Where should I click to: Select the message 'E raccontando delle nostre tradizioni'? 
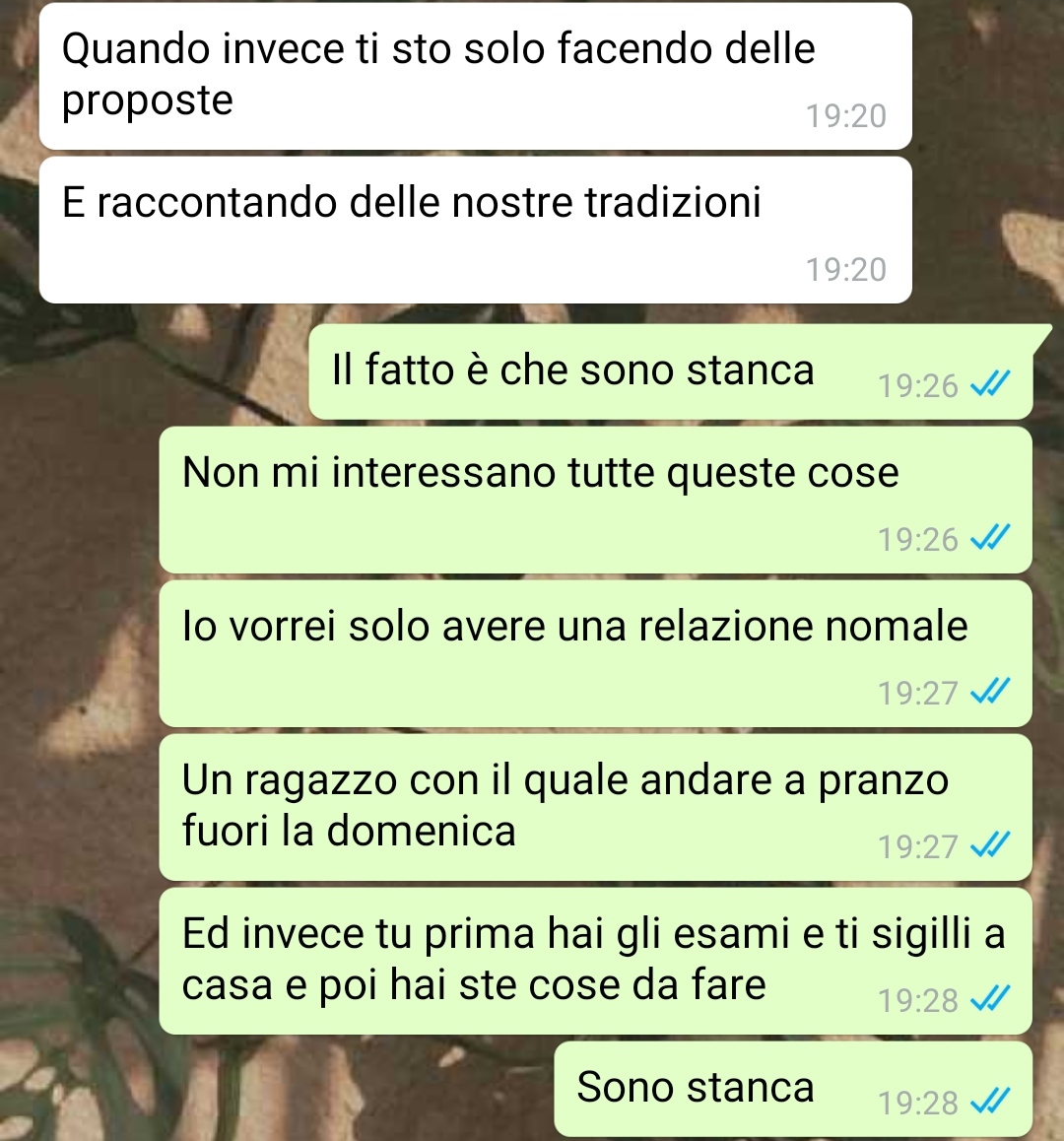point(475,230)
